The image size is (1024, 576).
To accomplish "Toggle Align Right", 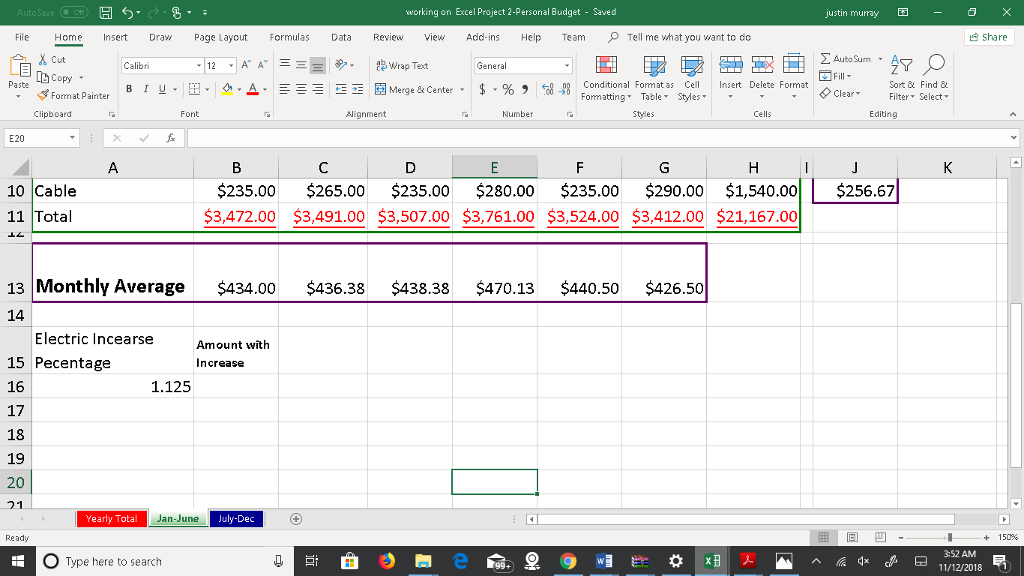I will 317,89.
